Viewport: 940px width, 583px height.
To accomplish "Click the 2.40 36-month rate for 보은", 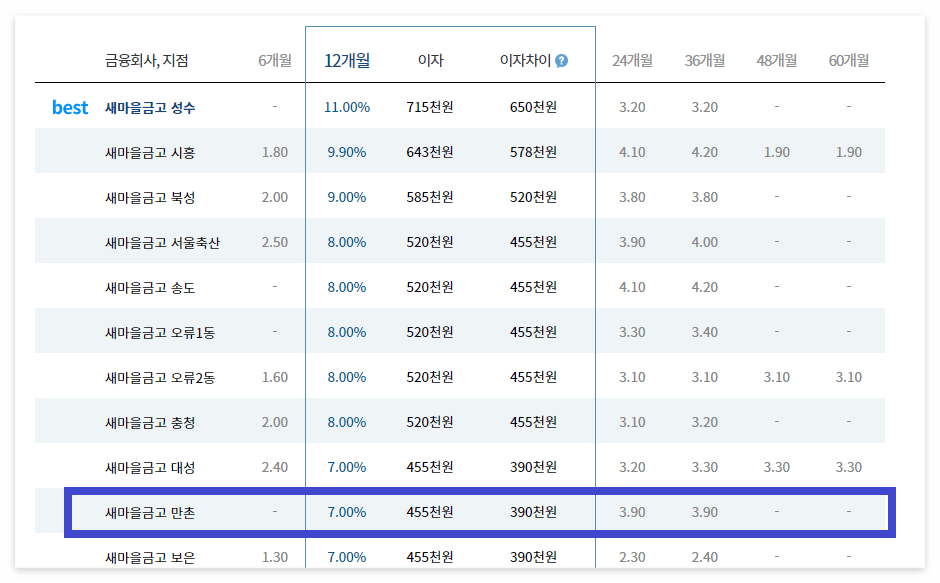I will click(704, 557).
